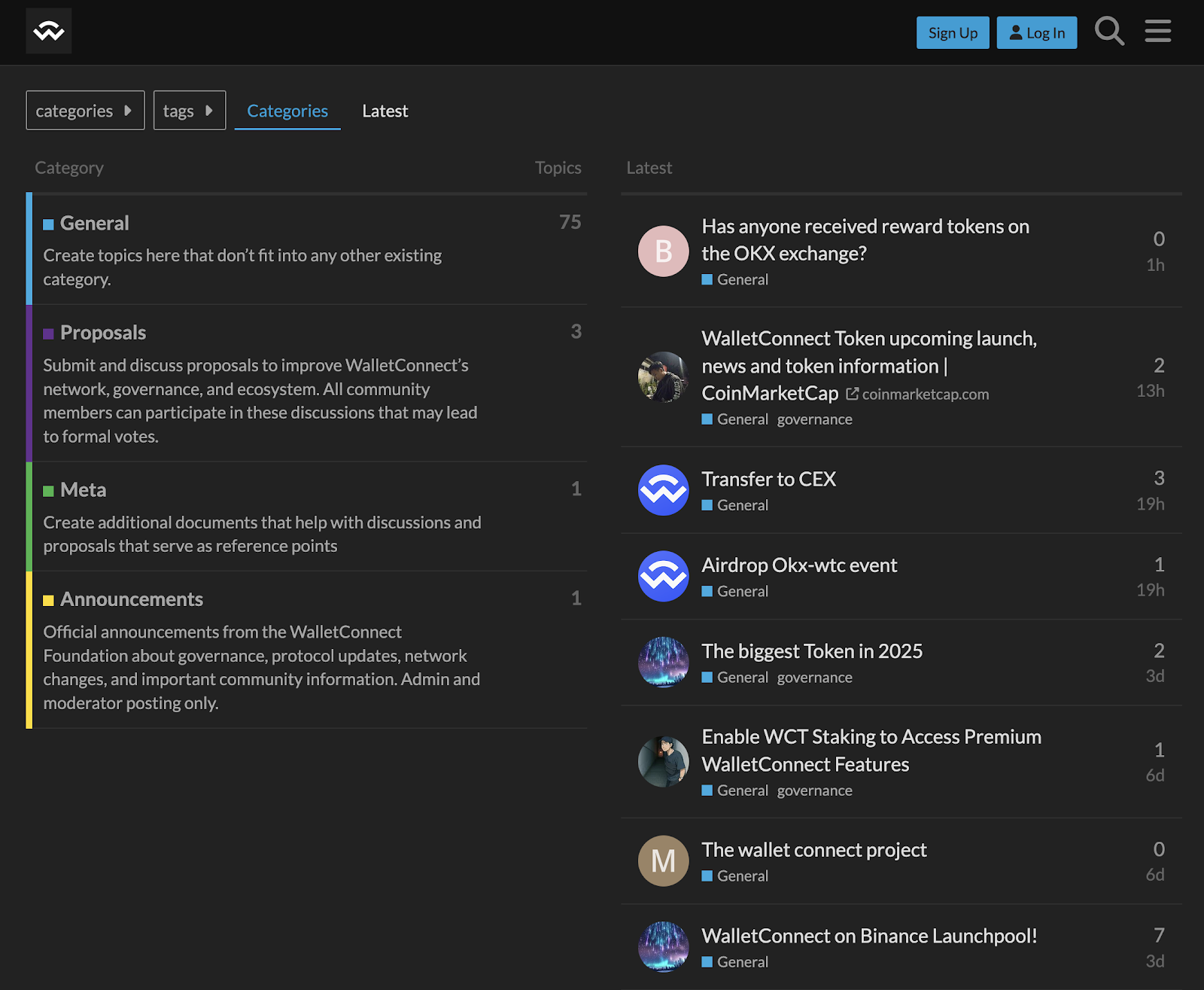Expand the categories dropdown

coord(85,111)
